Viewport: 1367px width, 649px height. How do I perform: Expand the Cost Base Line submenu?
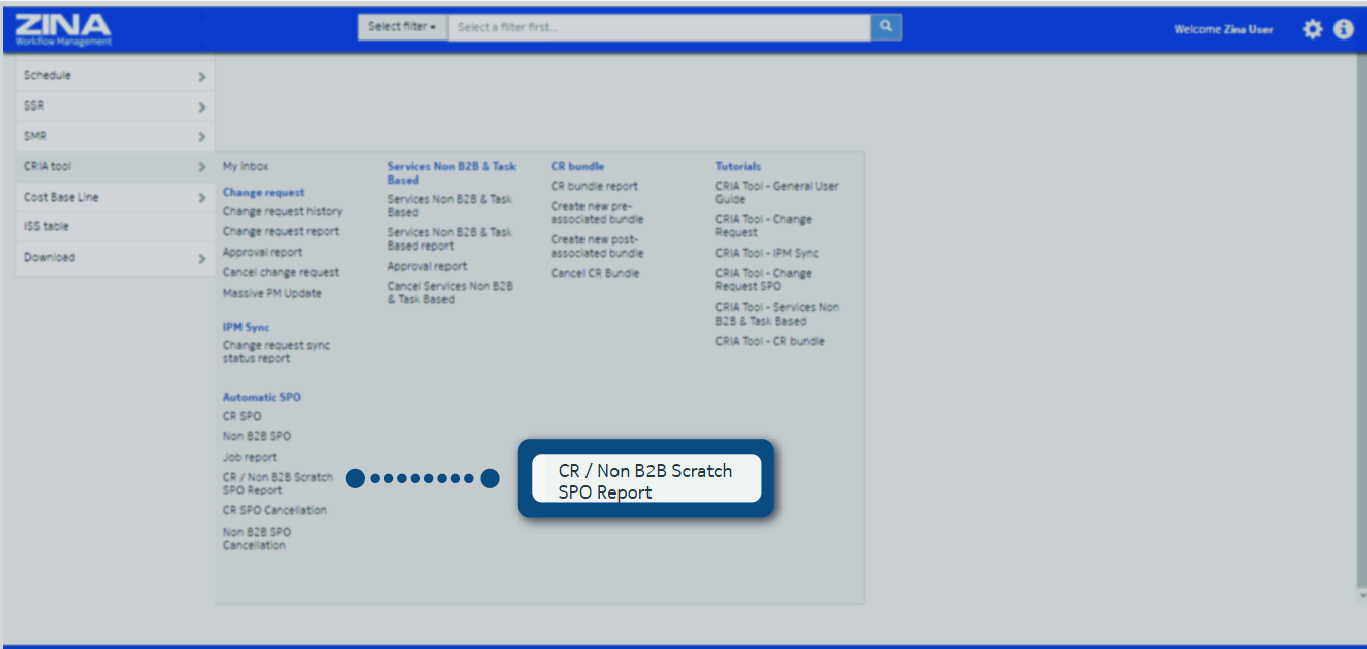pos(201,198)
